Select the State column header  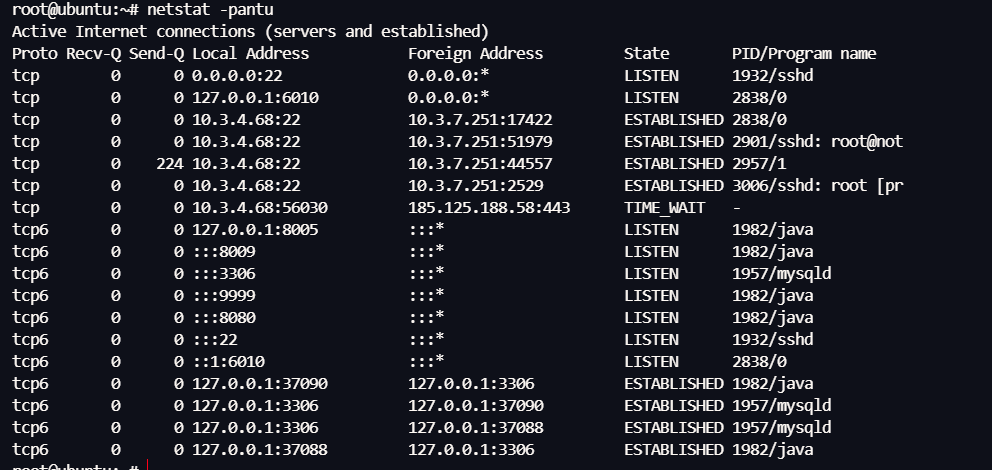point(646,54)
